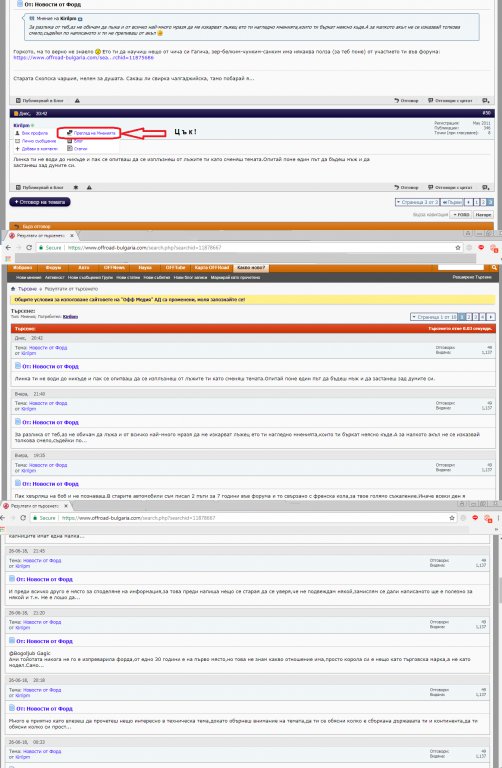This screenshot has width=502, height=768.
Task: Open the FORD quick navigation dropdown
Action: [x=461, y=215]
